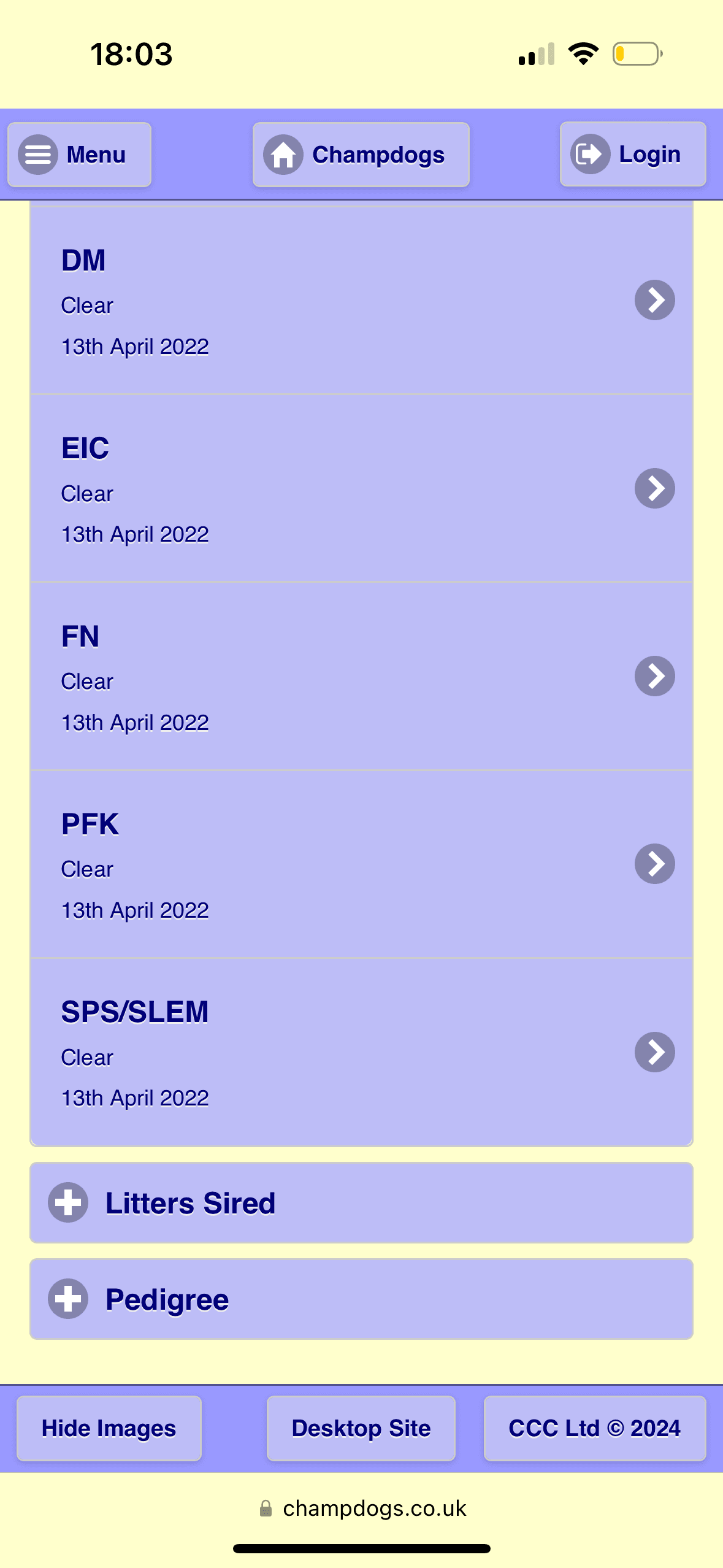Select the DM Clear test entry

point(361,301)
